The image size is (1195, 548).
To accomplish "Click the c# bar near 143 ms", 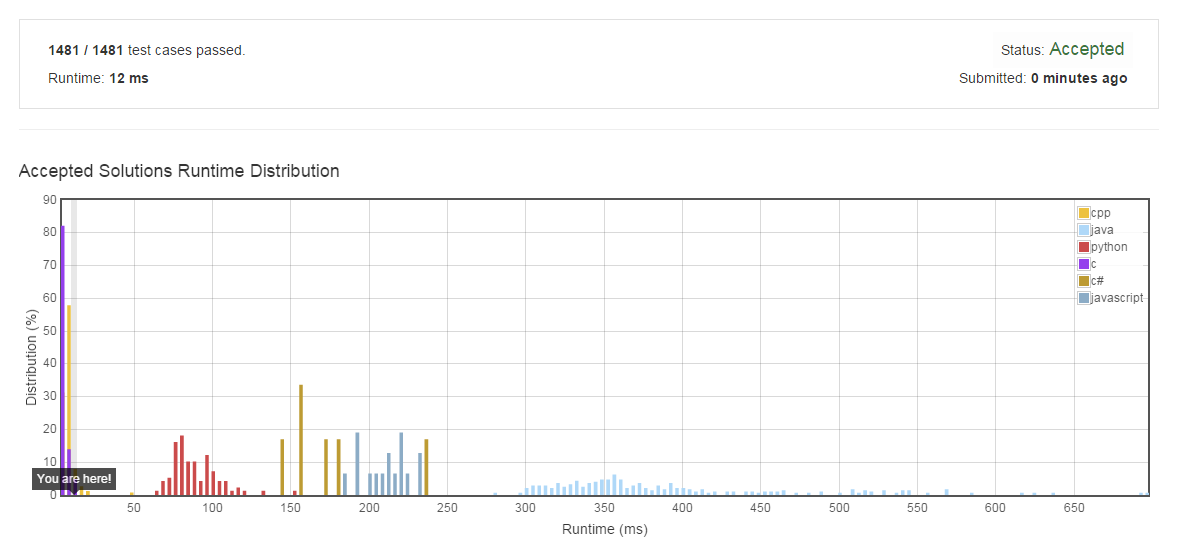I will (x=282, y=467).
